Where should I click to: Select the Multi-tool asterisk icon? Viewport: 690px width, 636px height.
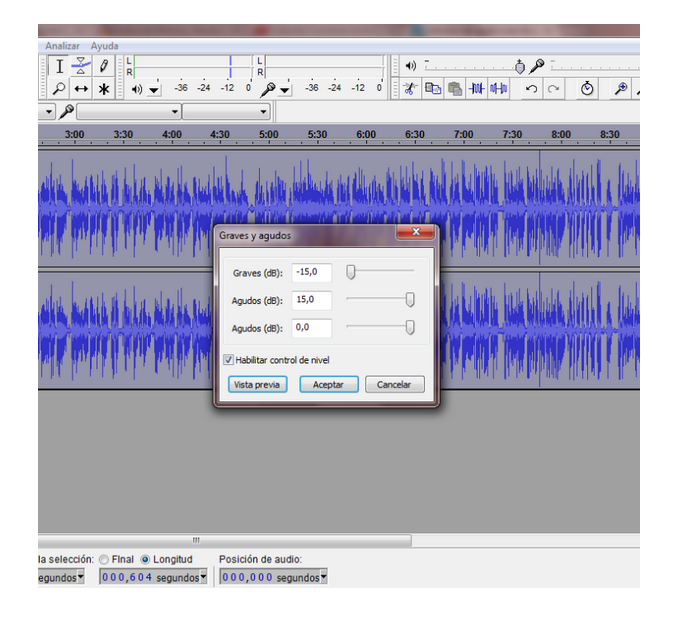tap(103, 89)
